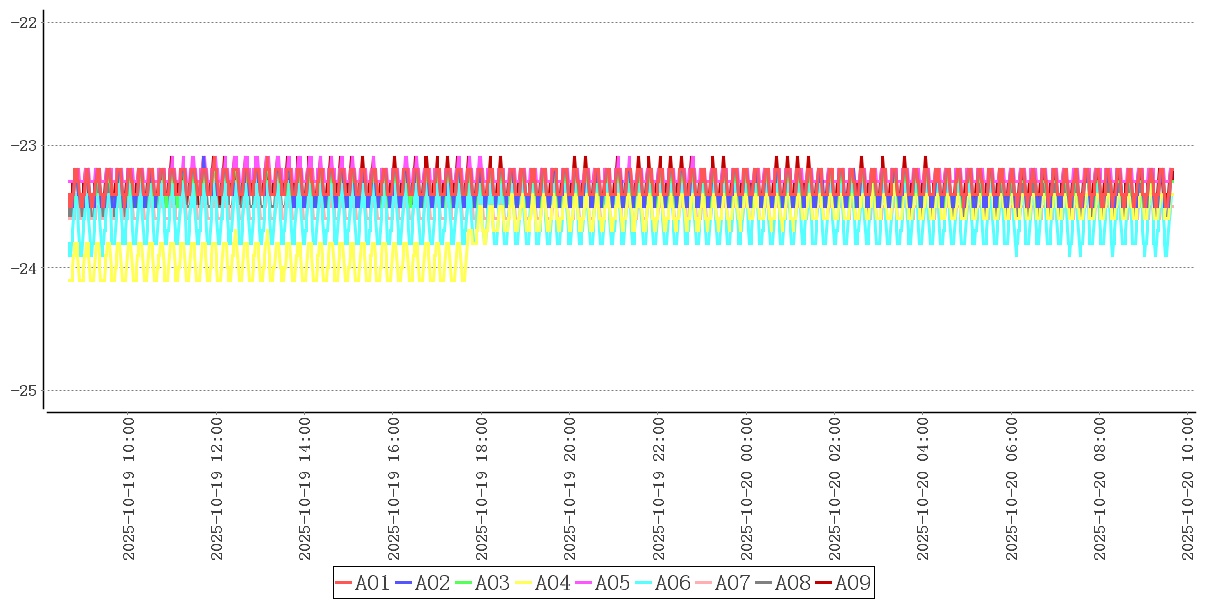Click the A03 green legend swatch

pos(483,583)
